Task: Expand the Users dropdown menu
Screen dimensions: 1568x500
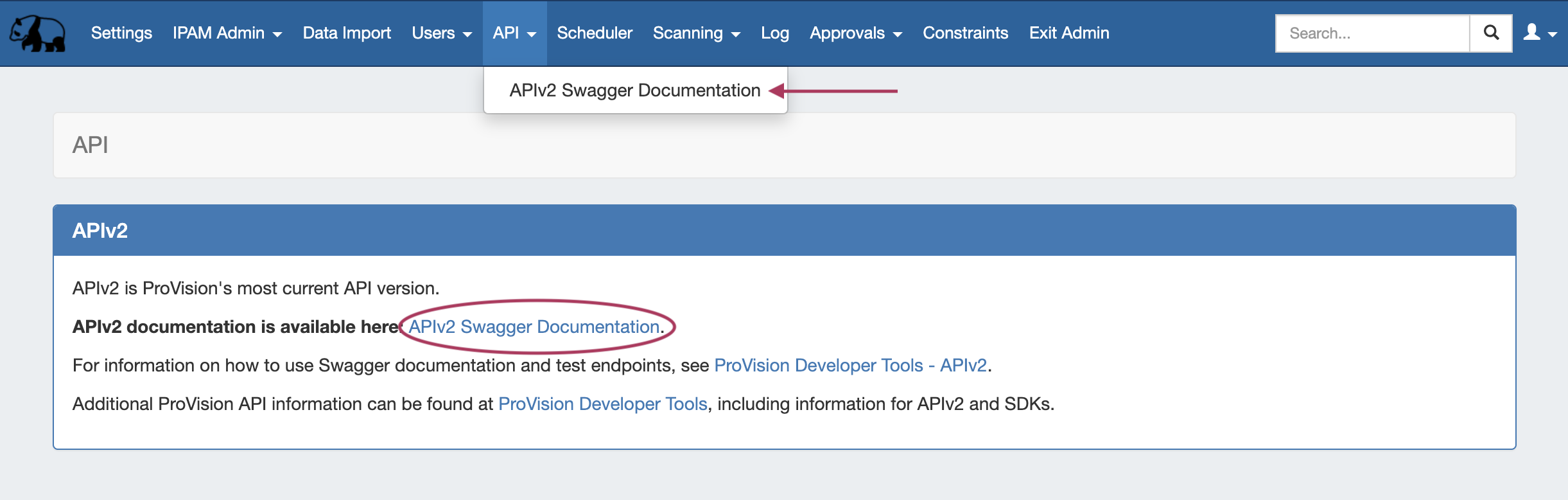Action: (441, 33)
